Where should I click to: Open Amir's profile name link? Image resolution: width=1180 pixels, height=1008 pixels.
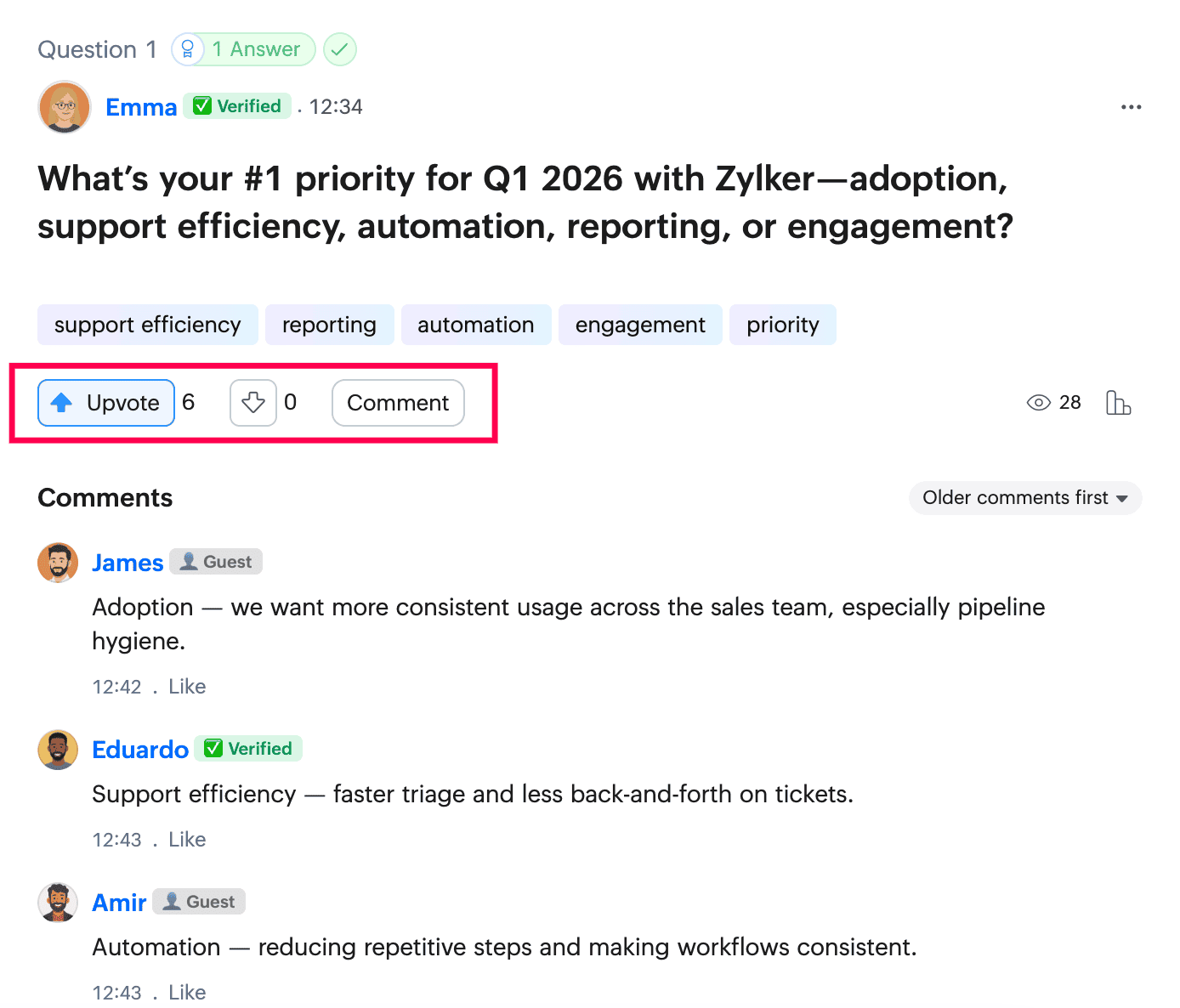[x=119, y=903]
